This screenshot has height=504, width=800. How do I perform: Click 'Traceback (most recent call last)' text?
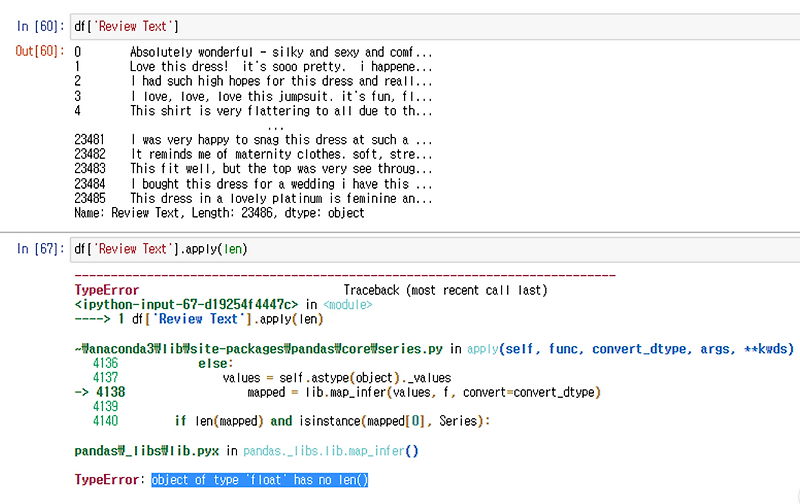click(445, 290)
